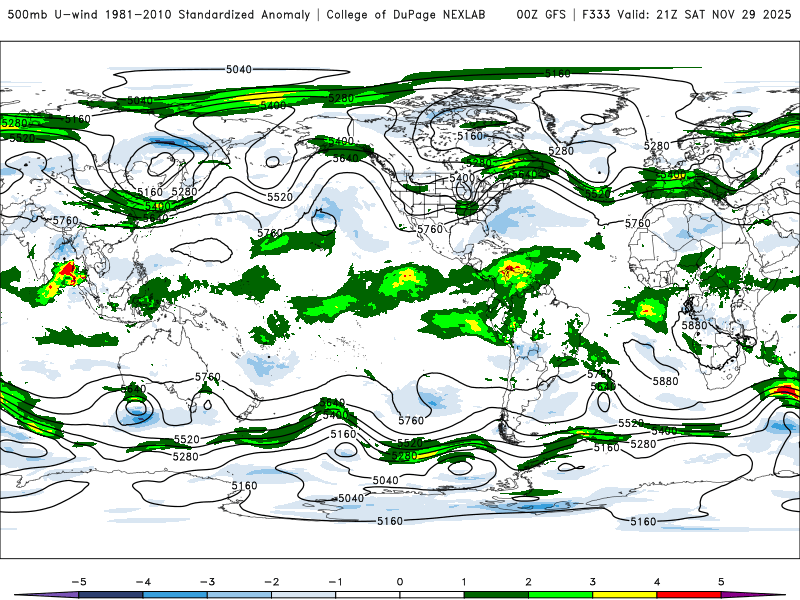The width and height of the screenshot is (800, 600).
Task: Click the topmost '5040' contour label near the Arctic
Action: (239, 69)
